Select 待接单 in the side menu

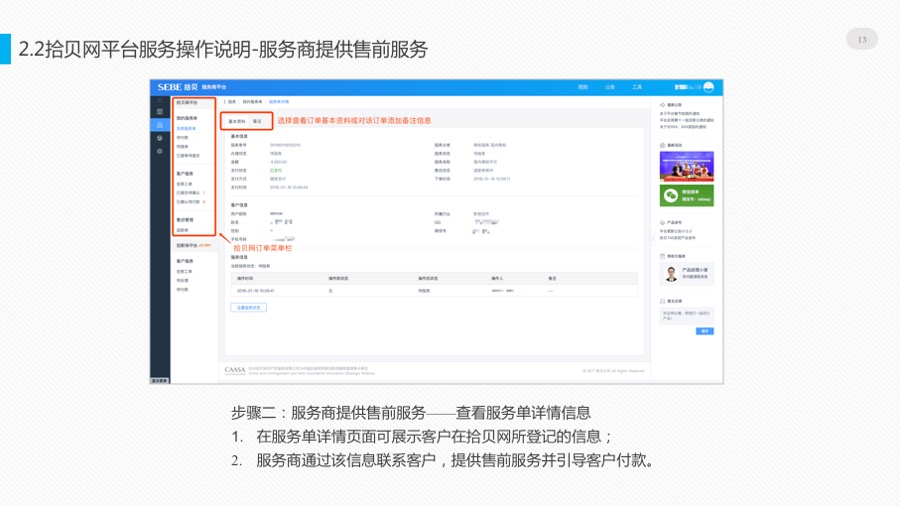click(x=182, y=147)
